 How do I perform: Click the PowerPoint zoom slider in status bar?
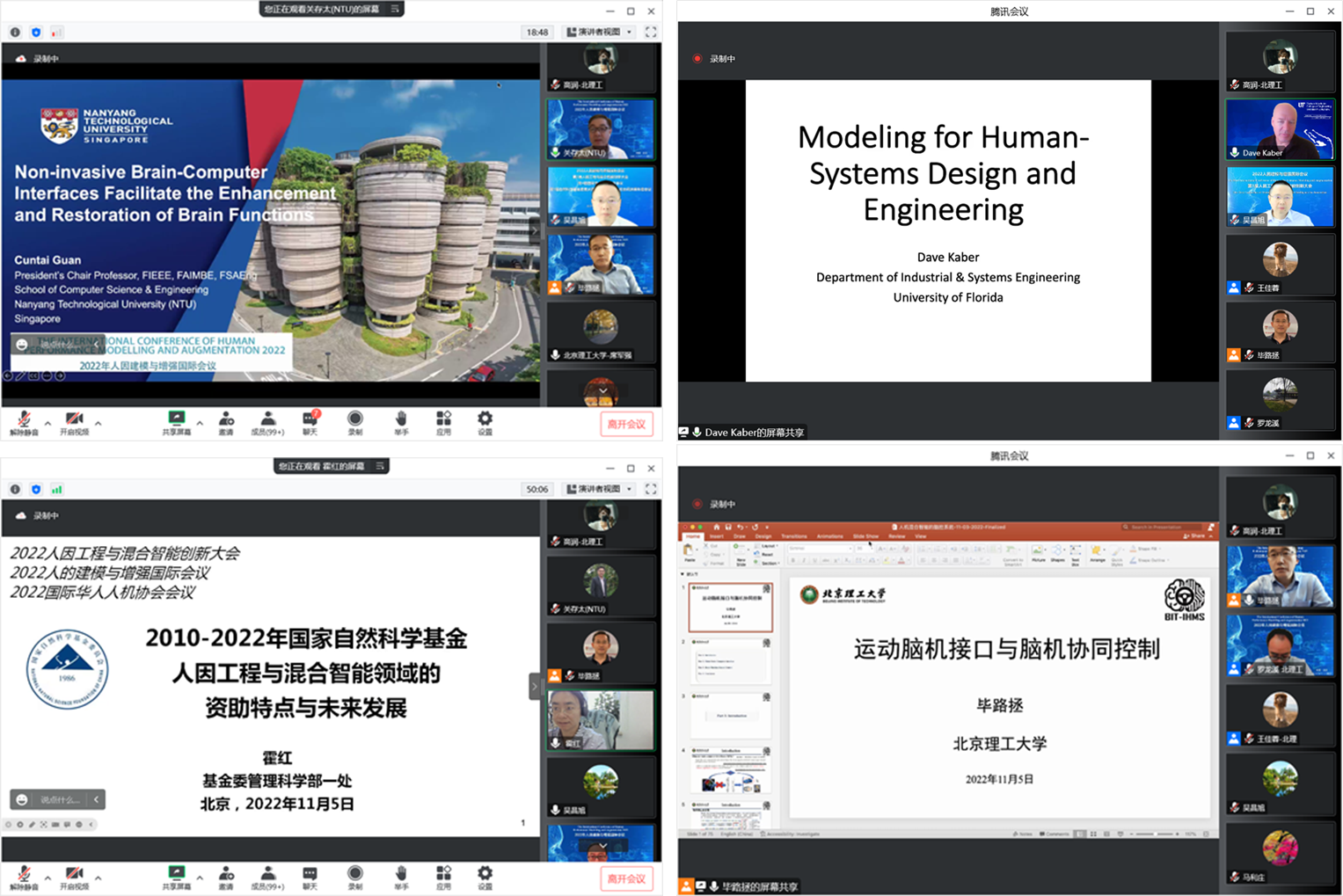click(x=1154, y=834)
